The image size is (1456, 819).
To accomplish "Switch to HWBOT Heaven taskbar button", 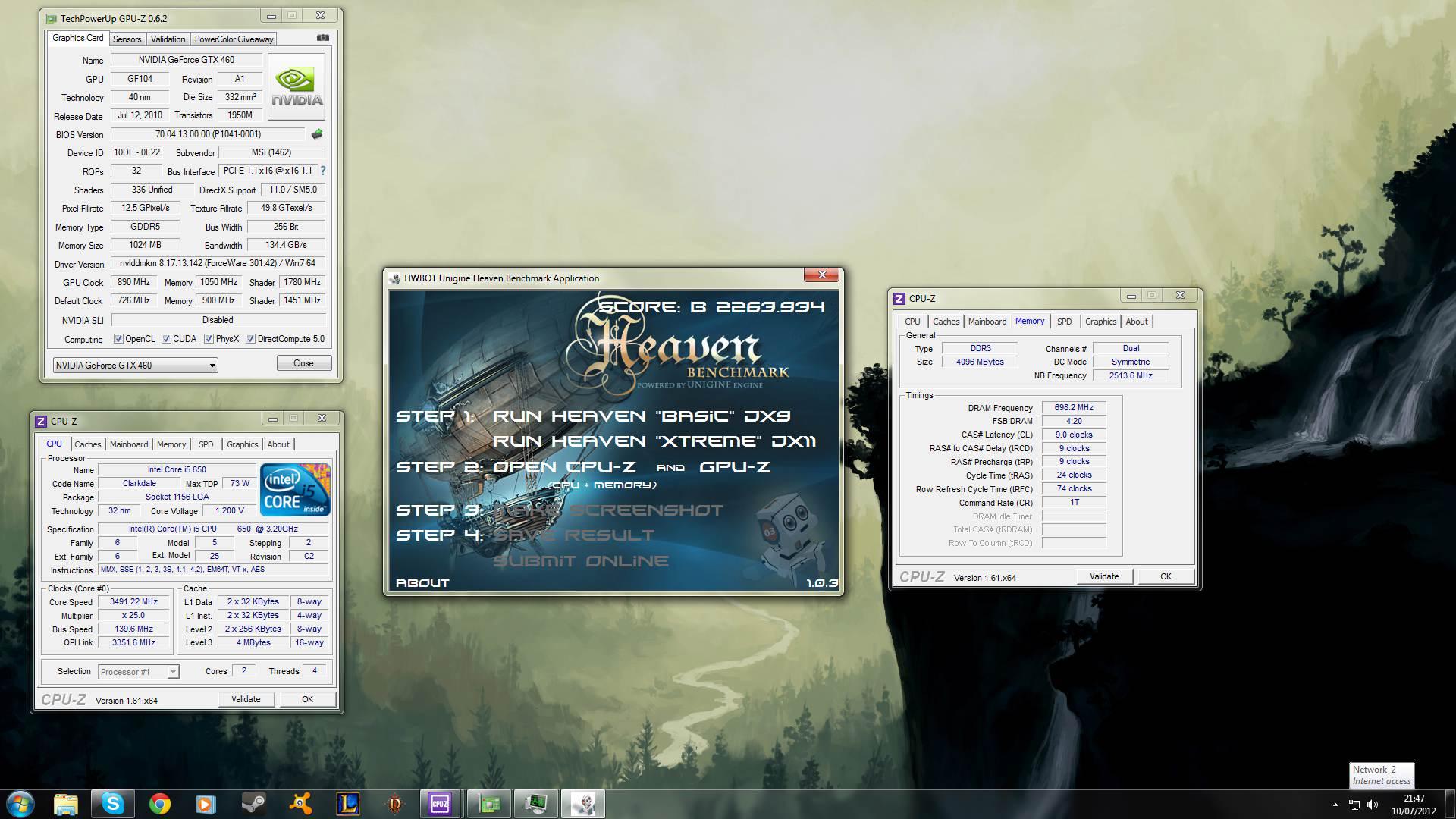I will pos(583,803).
